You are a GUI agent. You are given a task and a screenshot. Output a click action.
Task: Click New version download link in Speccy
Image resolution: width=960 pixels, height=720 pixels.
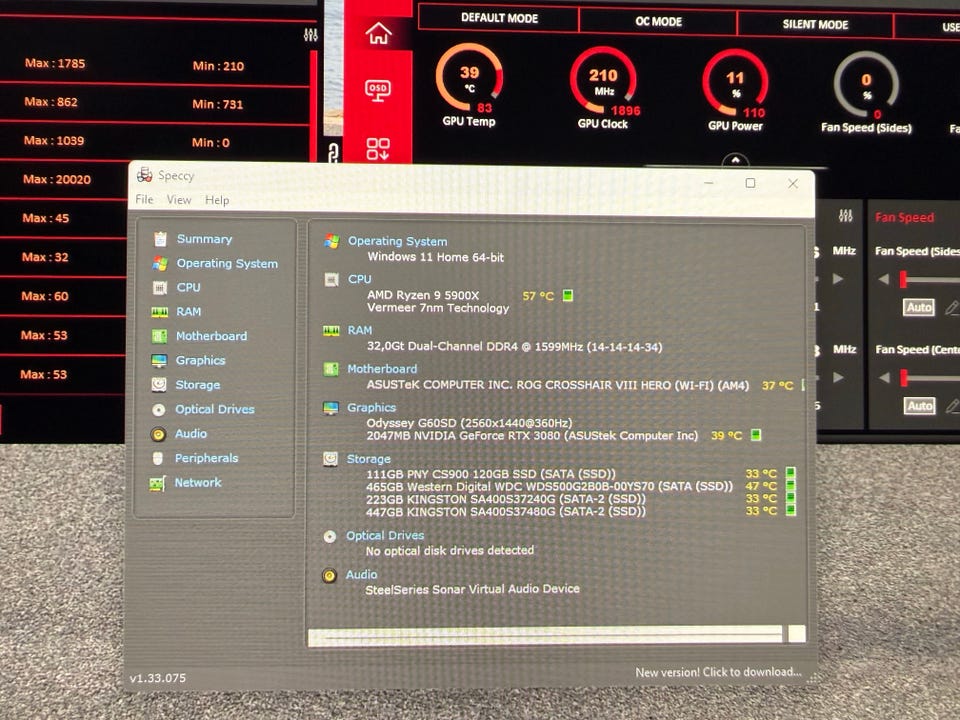tap(718, 672)
